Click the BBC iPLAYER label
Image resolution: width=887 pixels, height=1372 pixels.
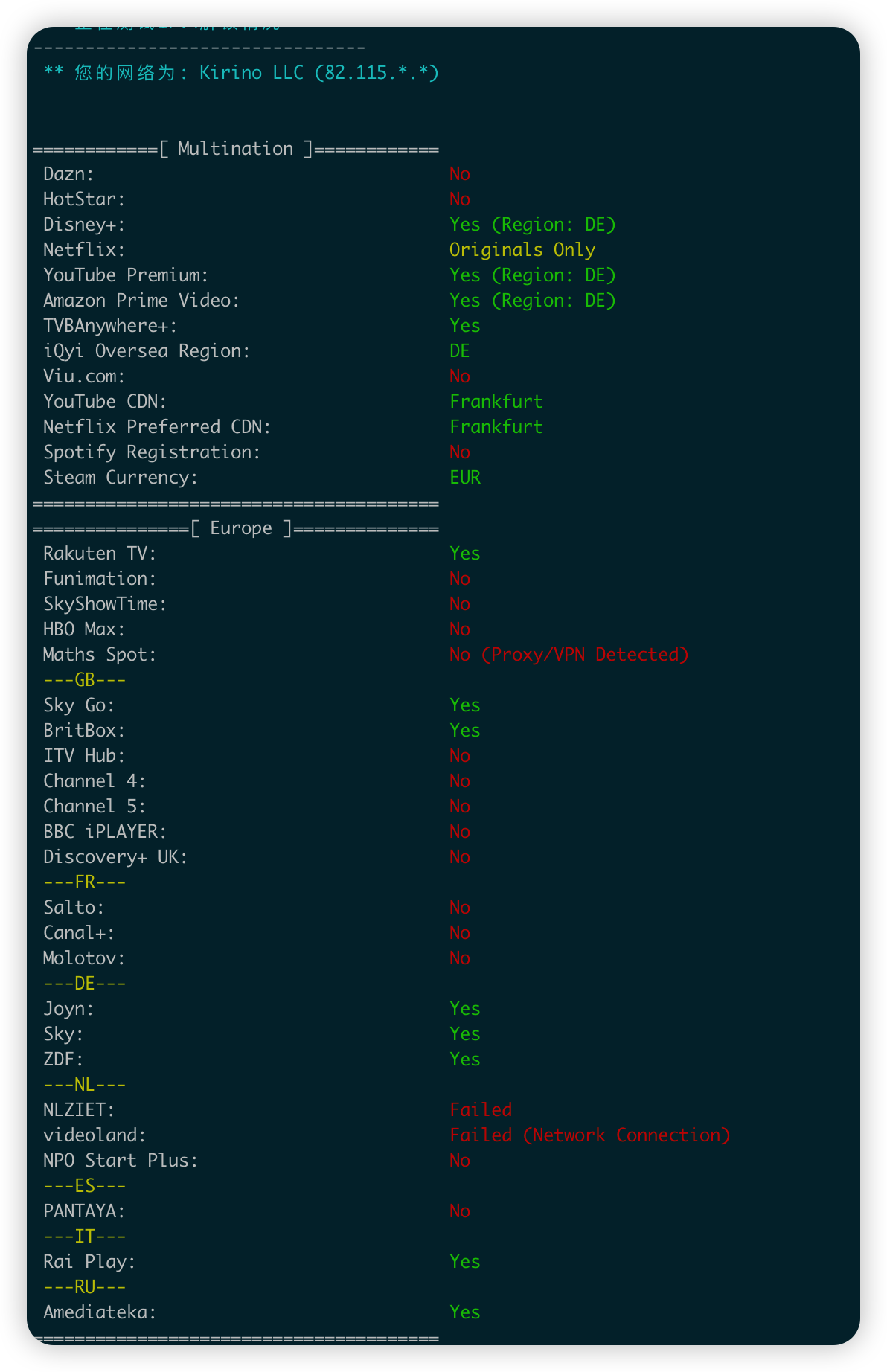click(x=105, y=832)
